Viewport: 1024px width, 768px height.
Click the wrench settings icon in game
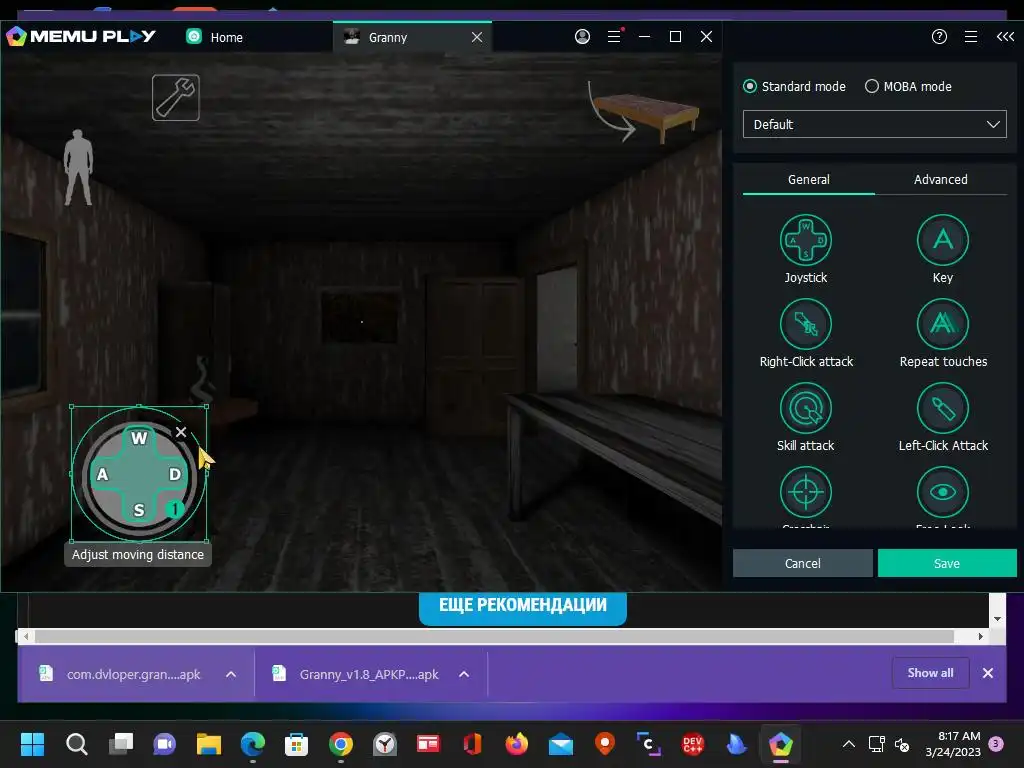[x=176, y=98]
